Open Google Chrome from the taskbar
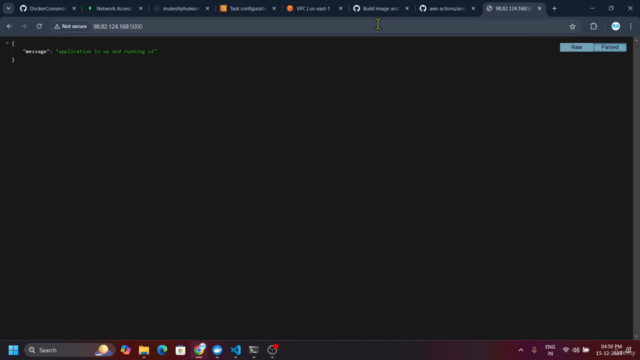Image resolution: width=640 pixels, height=360 pixels. point(199,350)
